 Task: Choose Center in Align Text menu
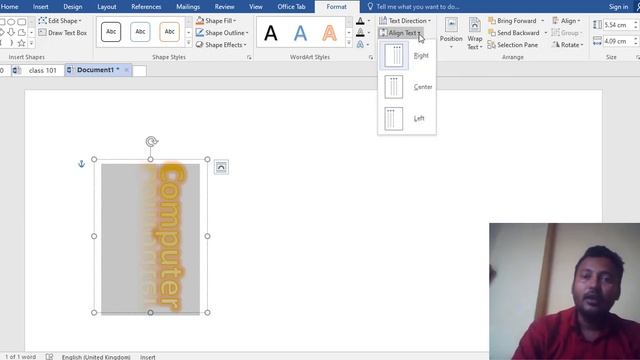click(407, 87)
